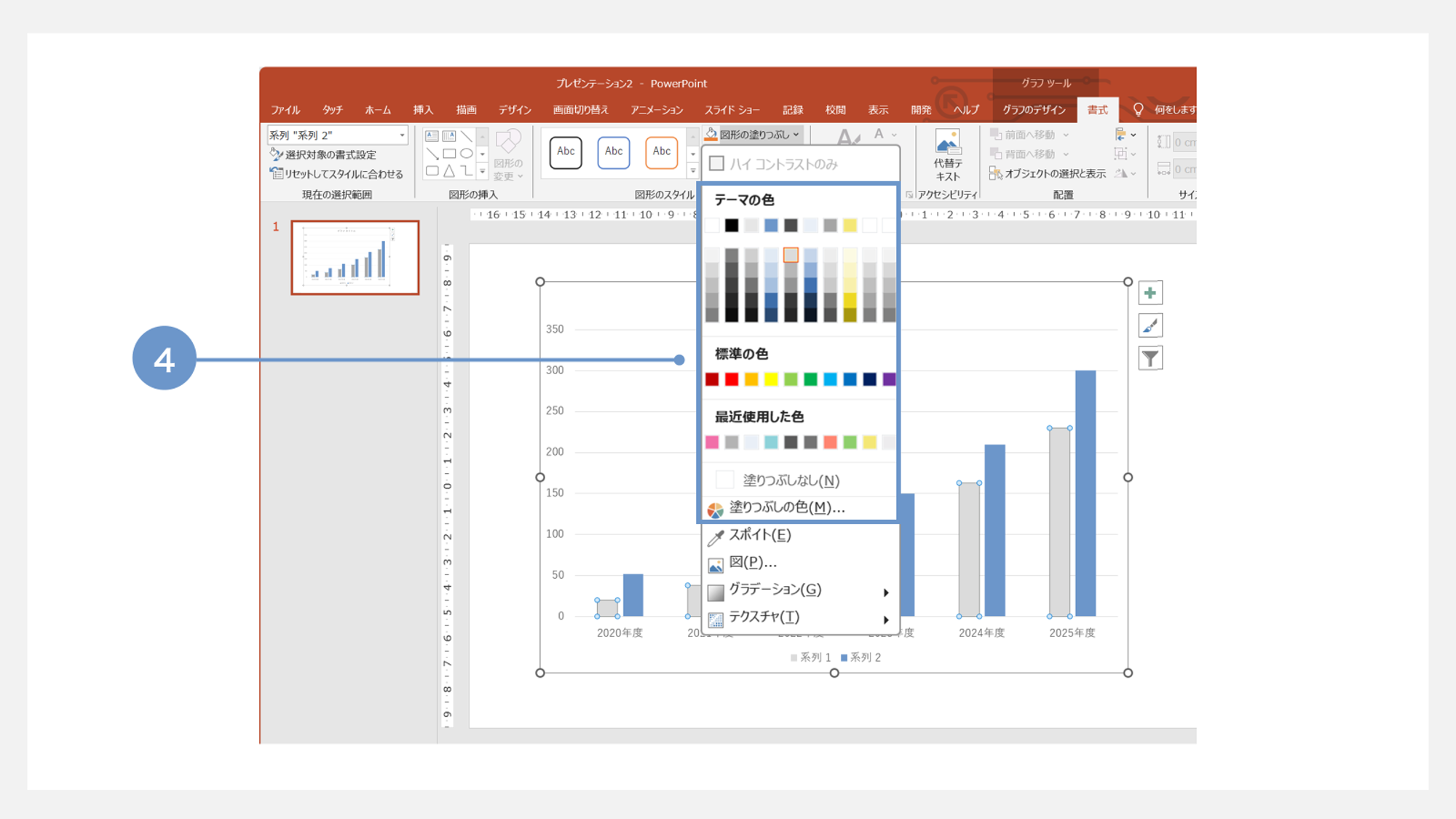Image resolution: width=1456 pixels, height=819 pixels.
Task: Open the Chart Design tab
Action: pos(1034,109)
